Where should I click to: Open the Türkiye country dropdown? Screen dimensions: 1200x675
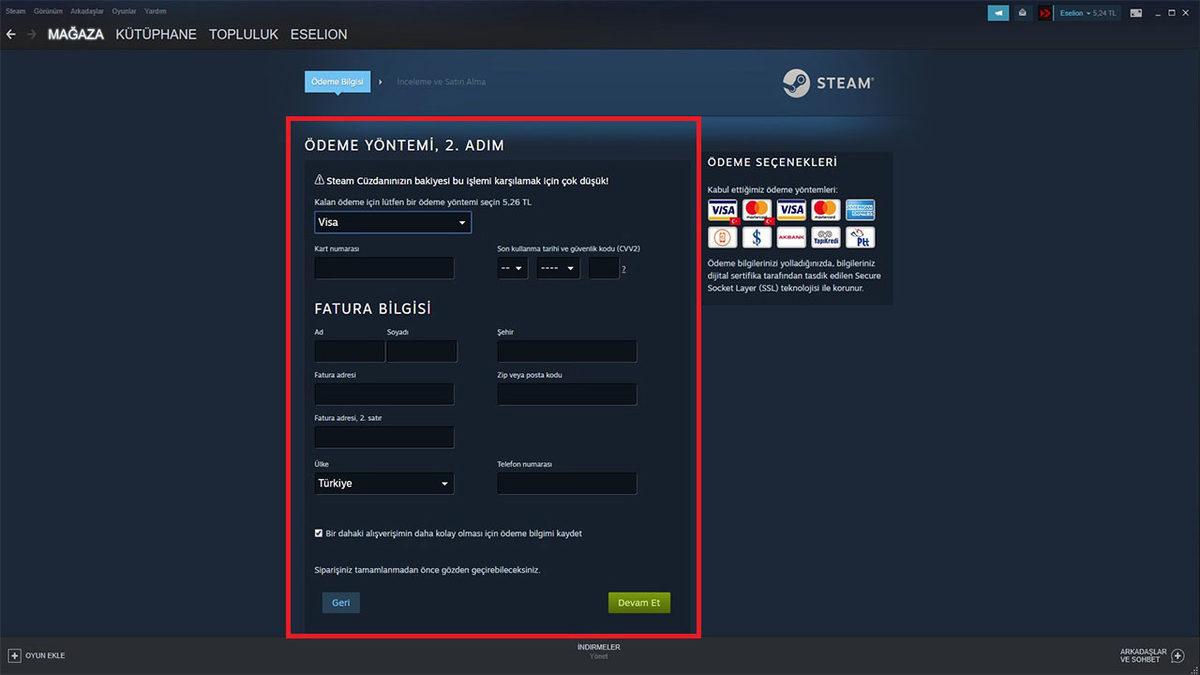[384, 484]
